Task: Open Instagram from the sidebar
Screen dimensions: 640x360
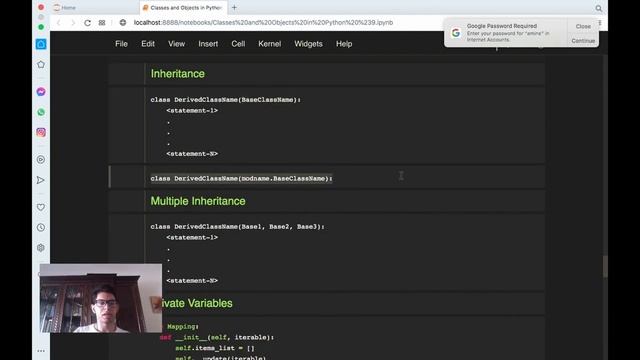Action: click(41, 132)
